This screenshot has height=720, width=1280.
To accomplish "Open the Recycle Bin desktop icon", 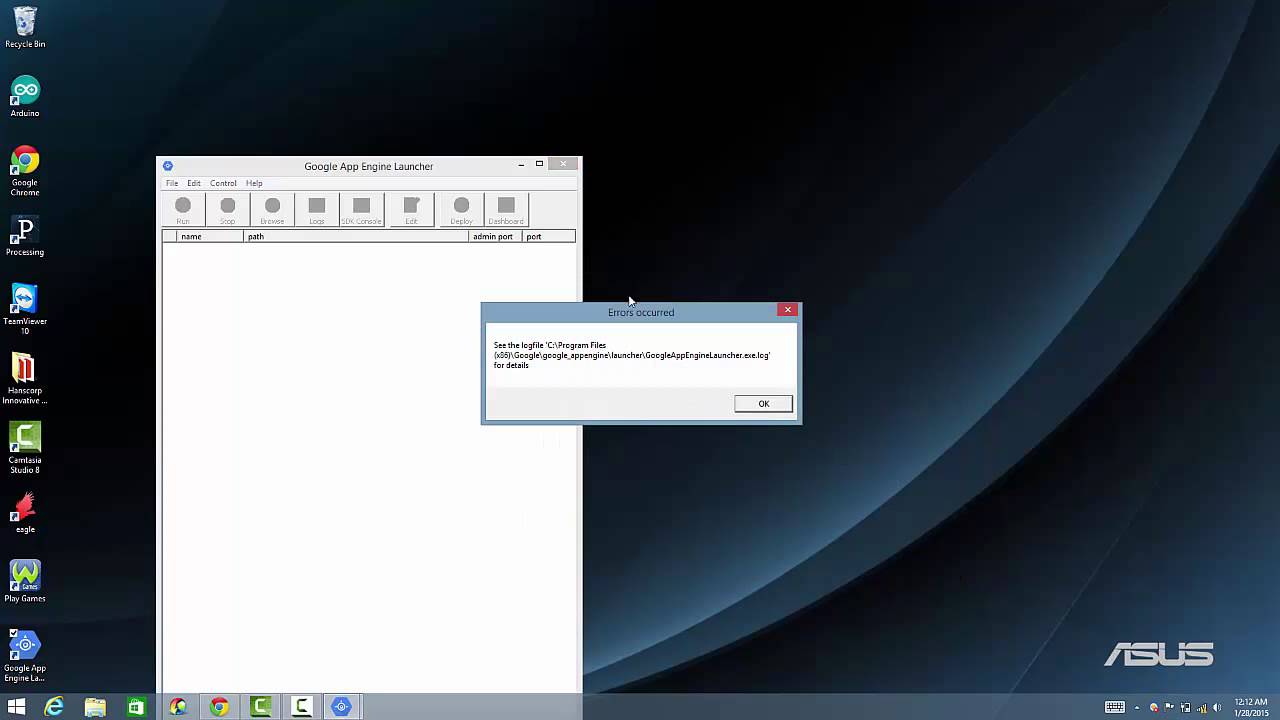I will pyautogui.click(x=25, y=28).
